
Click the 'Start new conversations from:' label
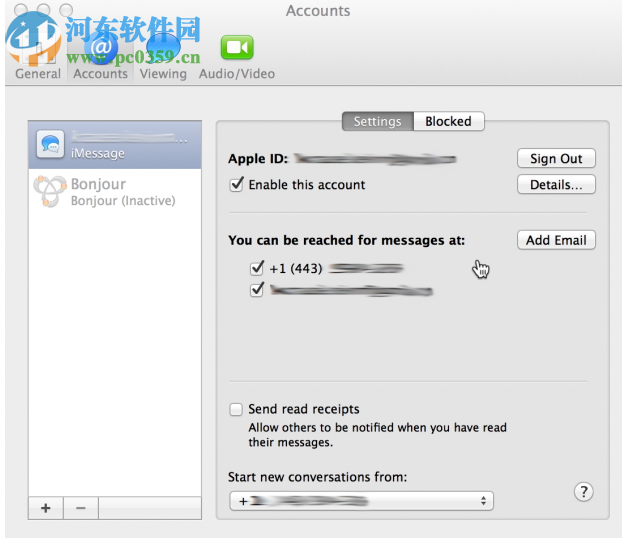317,477
